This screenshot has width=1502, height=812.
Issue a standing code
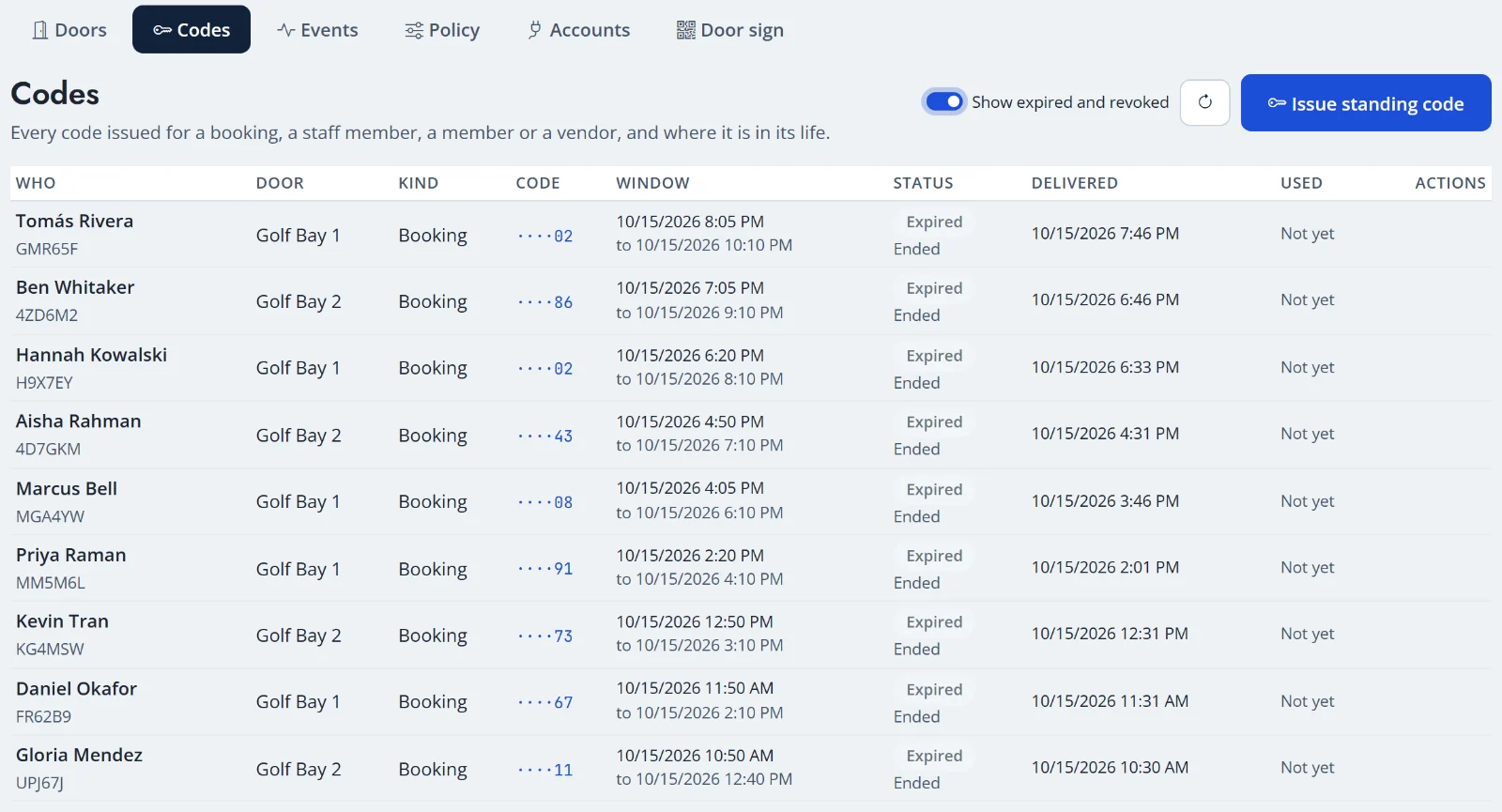tap(1366, 103)
